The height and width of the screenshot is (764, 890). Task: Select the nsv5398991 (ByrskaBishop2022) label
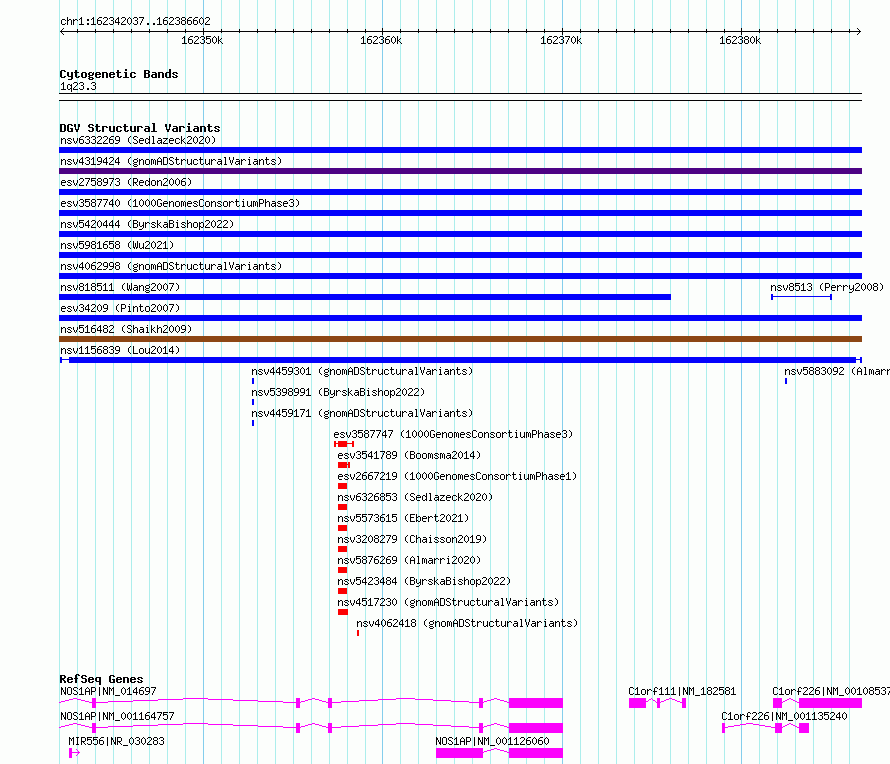click(338, 392)
